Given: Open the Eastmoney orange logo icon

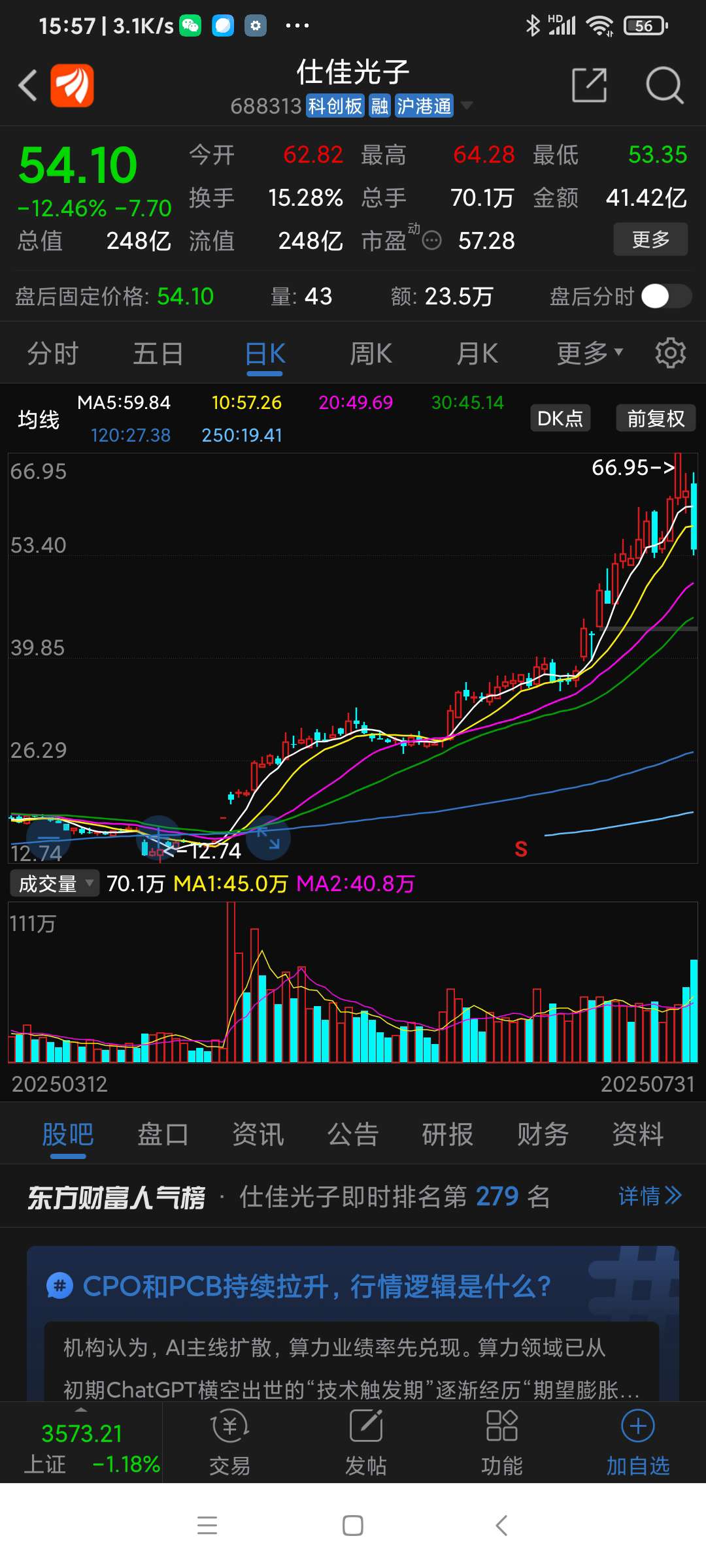Looking at the screenshot, I should click(73, 86).
